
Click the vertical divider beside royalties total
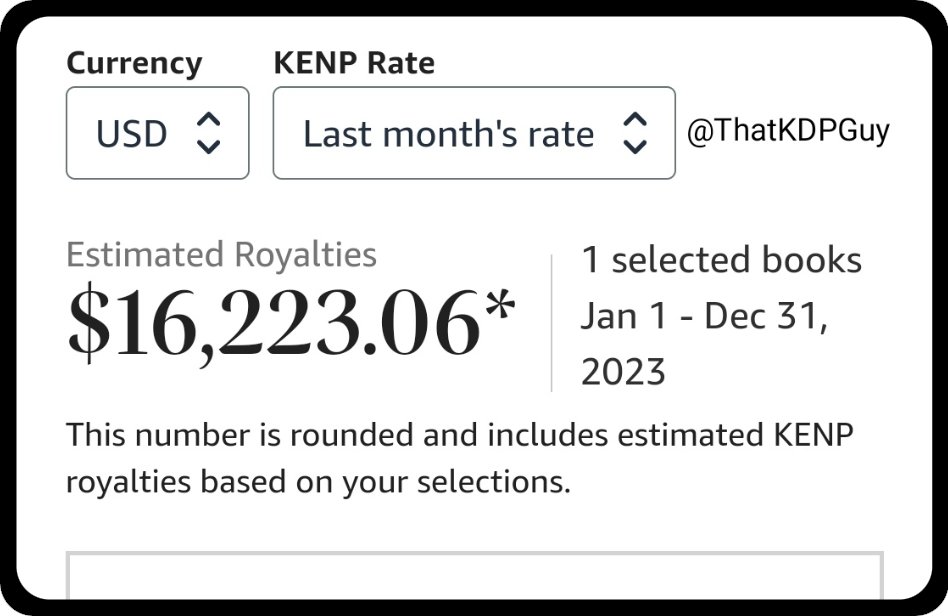pos(551,323)
